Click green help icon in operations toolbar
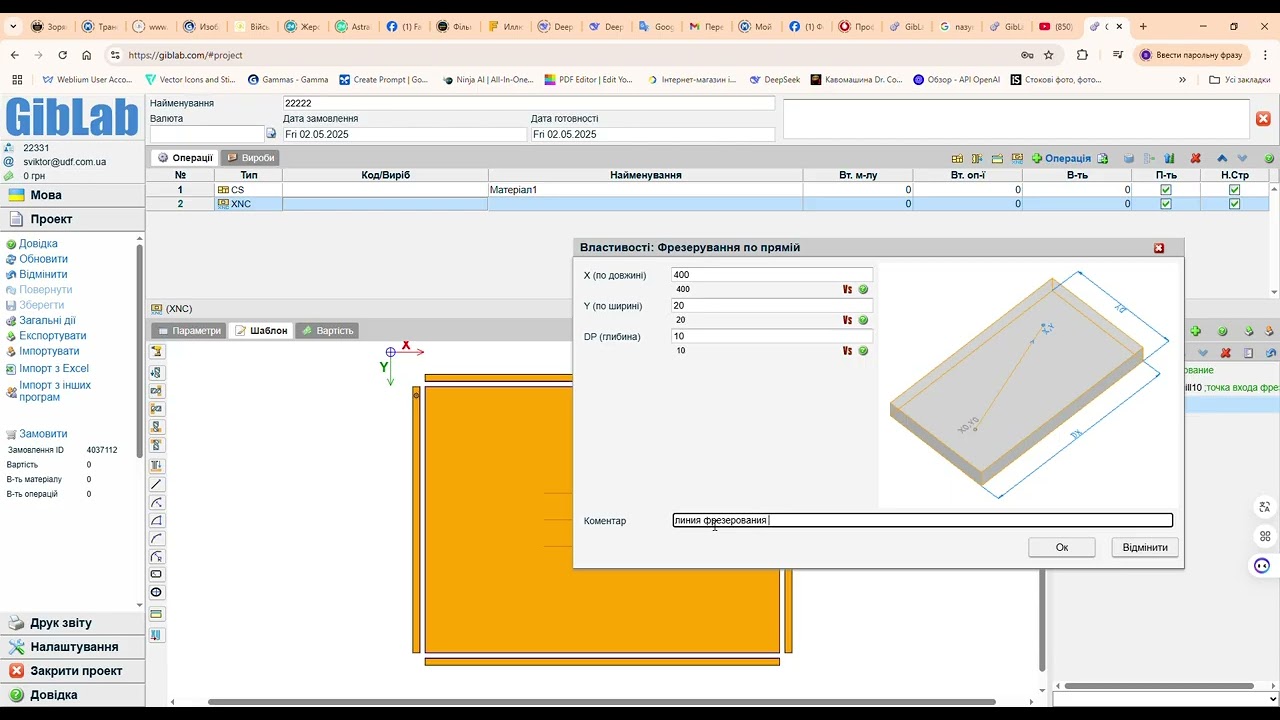 [1269, 158]
